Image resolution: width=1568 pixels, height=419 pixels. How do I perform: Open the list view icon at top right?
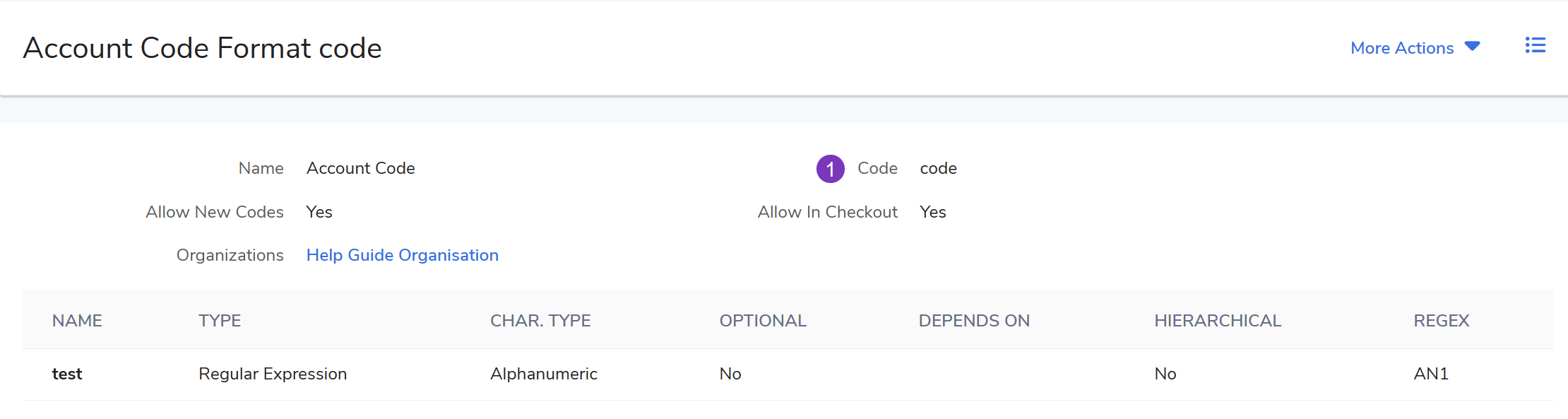pyautogui.click(x=1535, y=46)
